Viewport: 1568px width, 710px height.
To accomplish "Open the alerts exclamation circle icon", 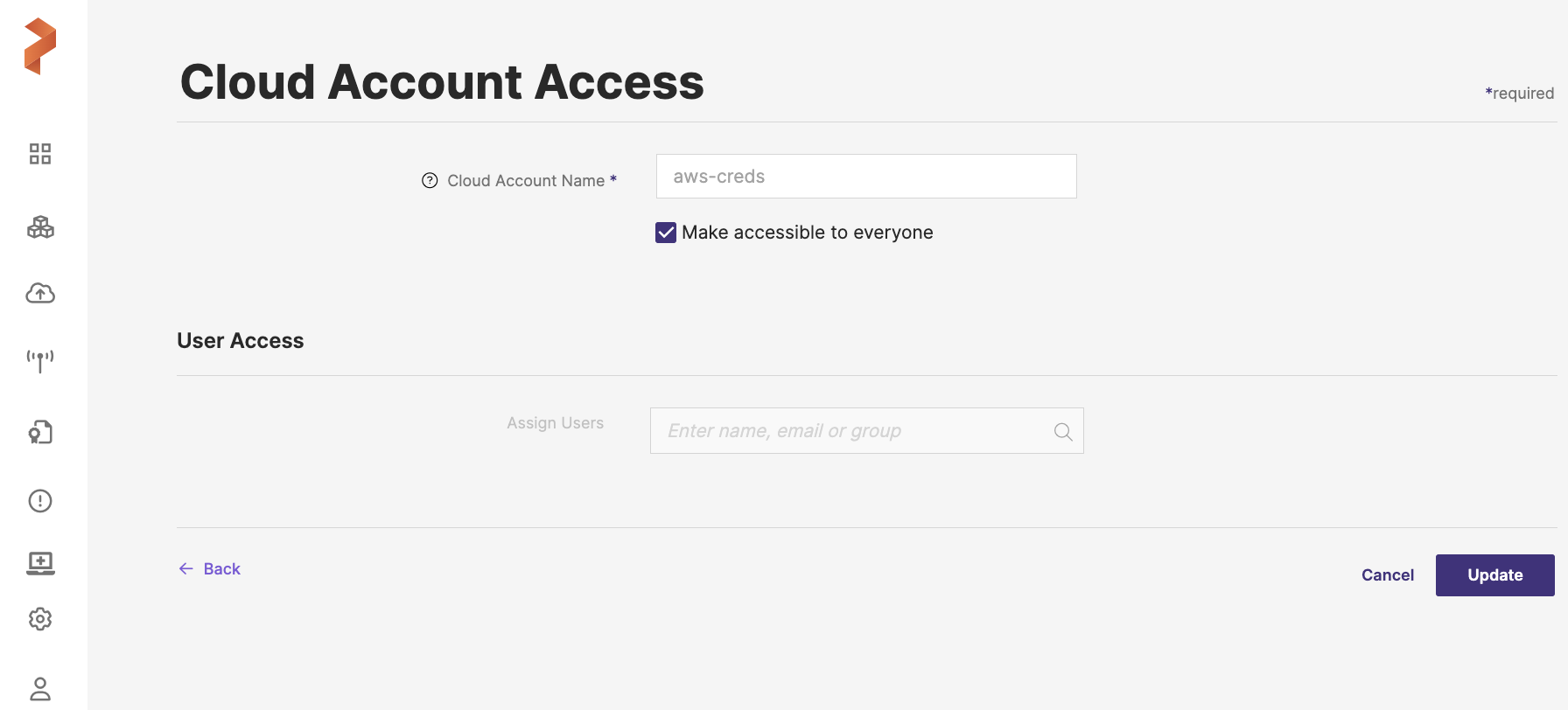I will coord(40,500).
